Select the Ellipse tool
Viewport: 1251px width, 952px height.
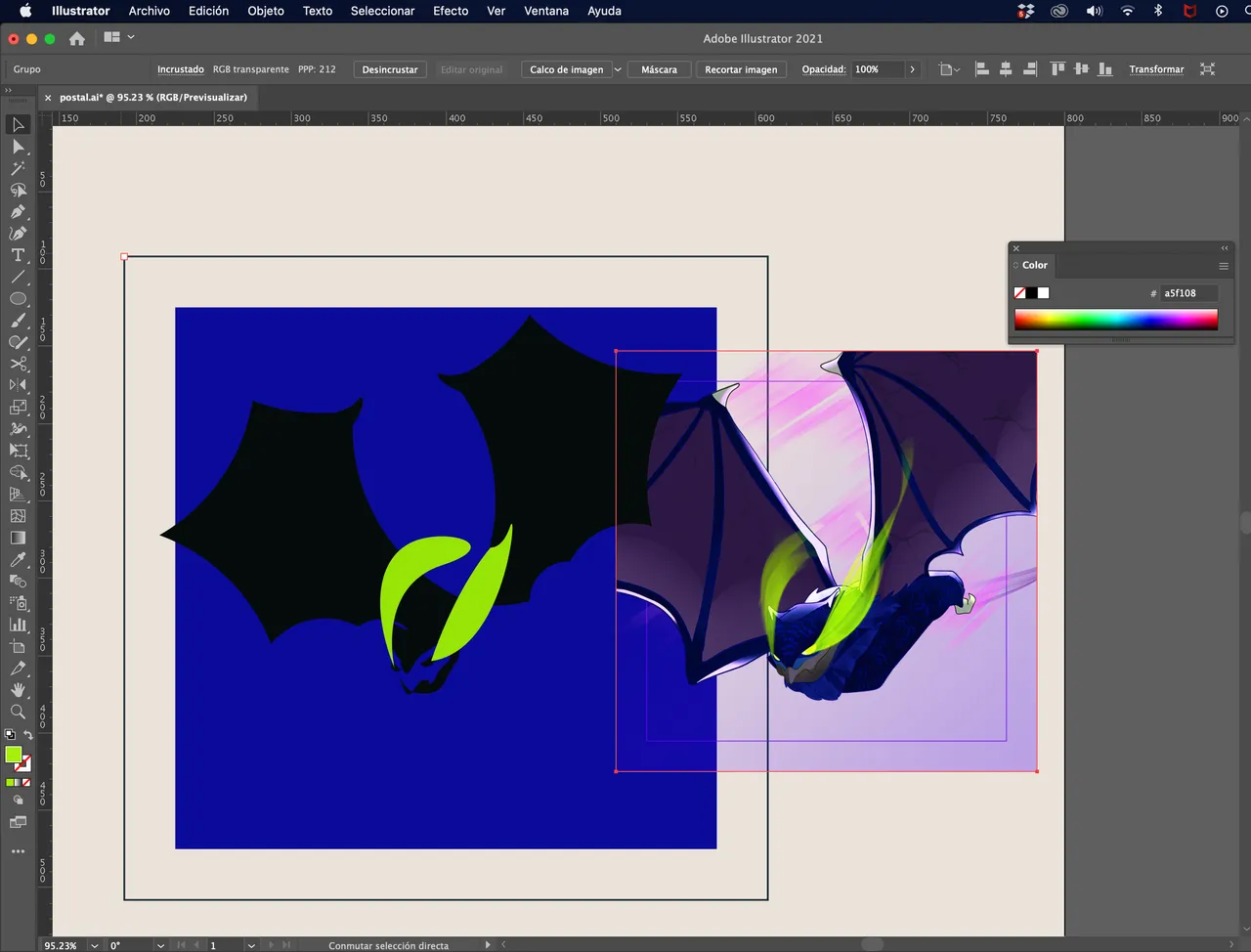tap(18, 298)
